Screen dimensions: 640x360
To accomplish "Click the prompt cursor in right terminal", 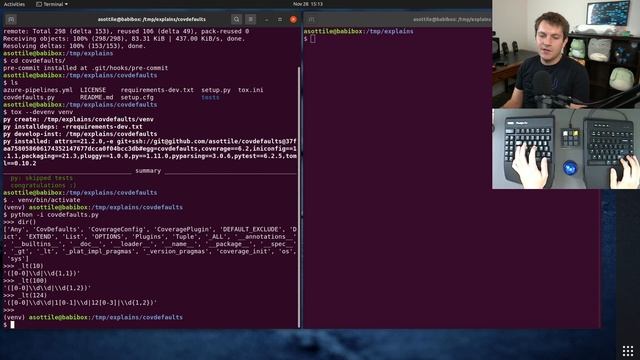I will coord(313,39).
